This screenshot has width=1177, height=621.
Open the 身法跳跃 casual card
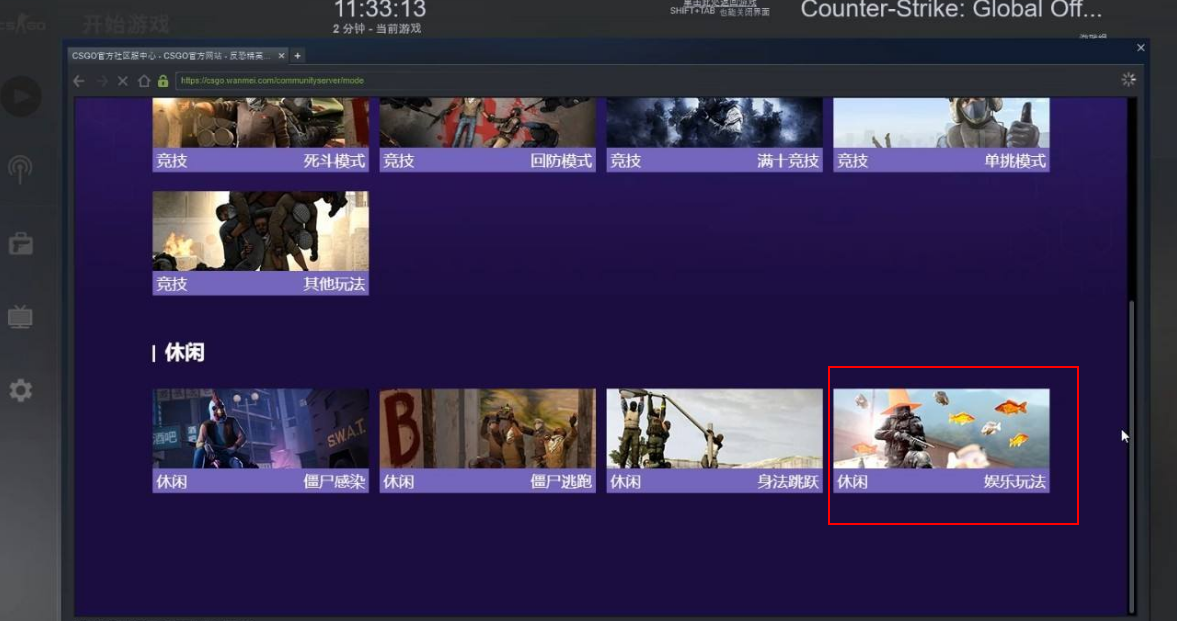point(714,440)
